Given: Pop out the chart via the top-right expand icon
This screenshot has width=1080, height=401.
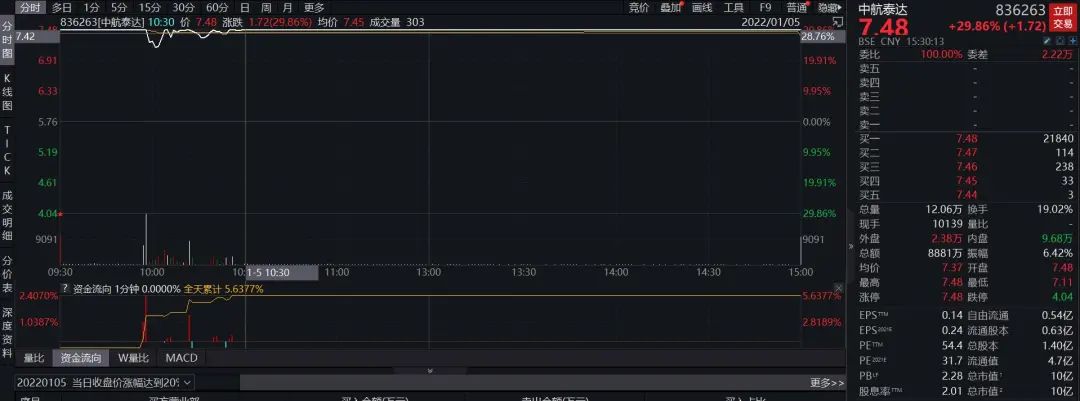Looking at the screenshot, I should (x=838, y=22).
